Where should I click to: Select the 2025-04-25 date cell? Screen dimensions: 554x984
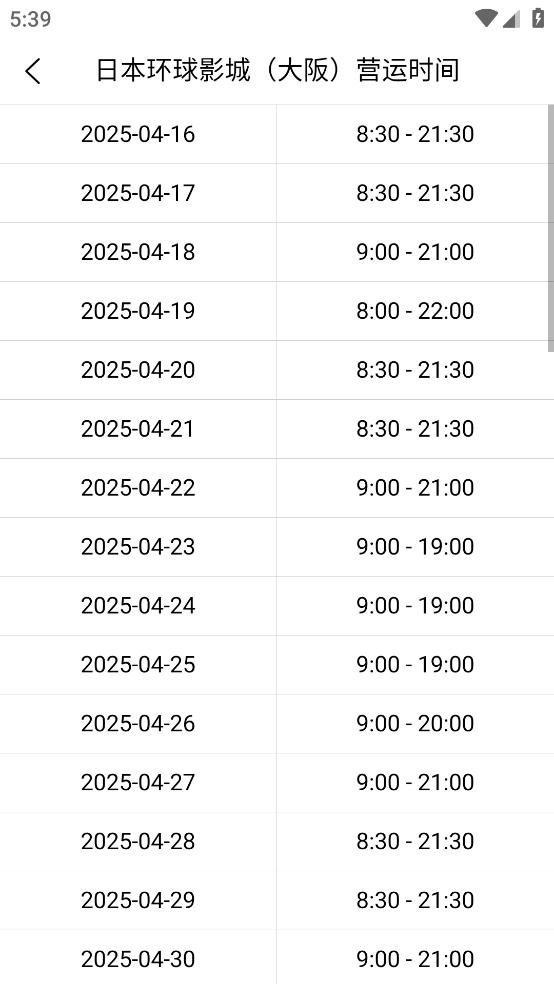click(x=138, y=665)
